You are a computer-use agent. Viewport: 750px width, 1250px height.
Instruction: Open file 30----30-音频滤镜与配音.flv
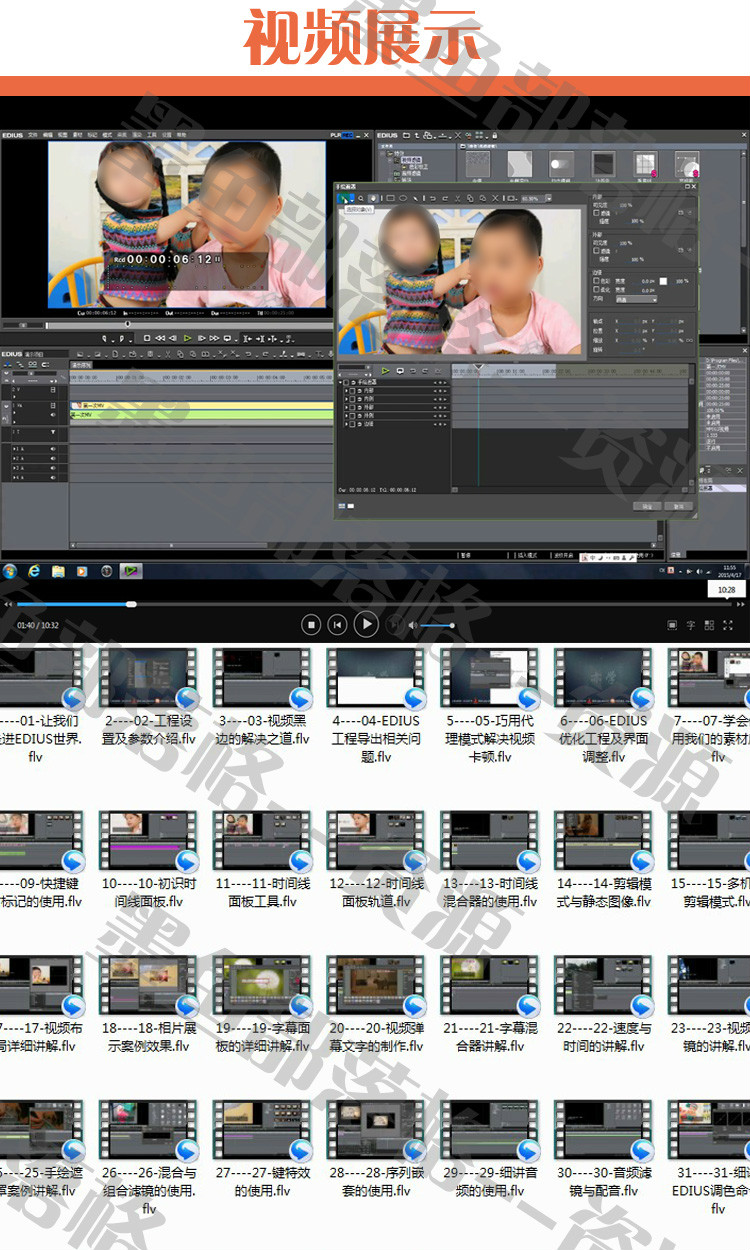604,1150
